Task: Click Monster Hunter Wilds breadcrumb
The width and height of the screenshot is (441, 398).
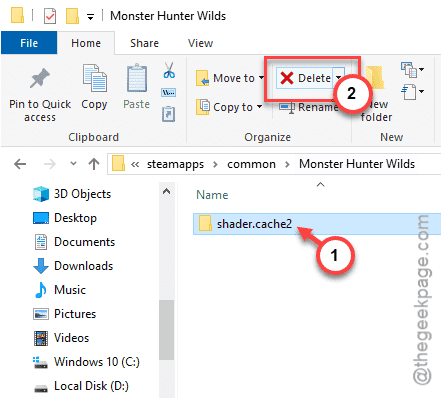Action: tap(357, 164)
